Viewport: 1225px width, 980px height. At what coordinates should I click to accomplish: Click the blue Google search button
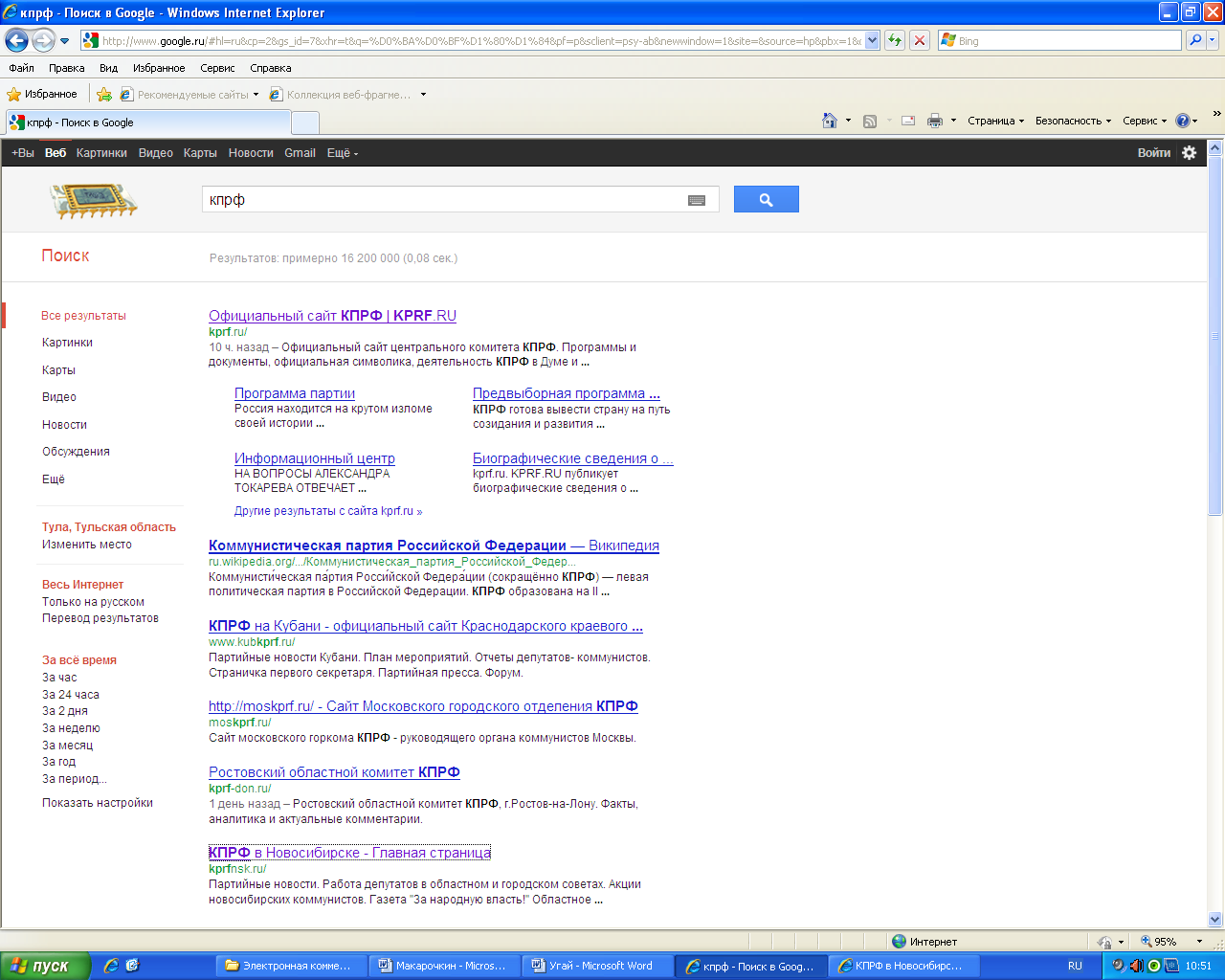766,199
